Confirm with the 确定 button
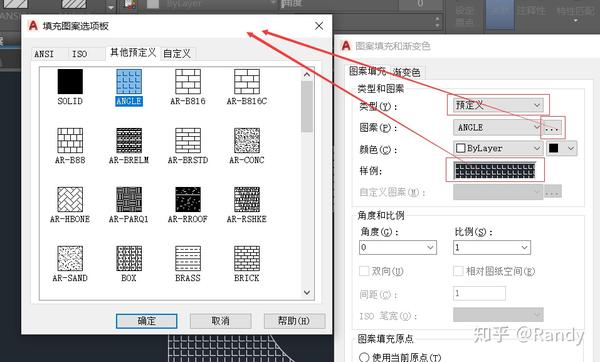This screenshot has height=362, width=600. (x=147, y=321)
